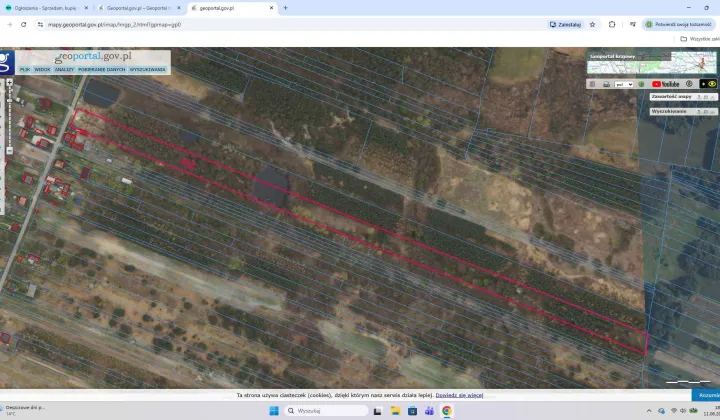Open the Windows Start menu

coord(274,410)
